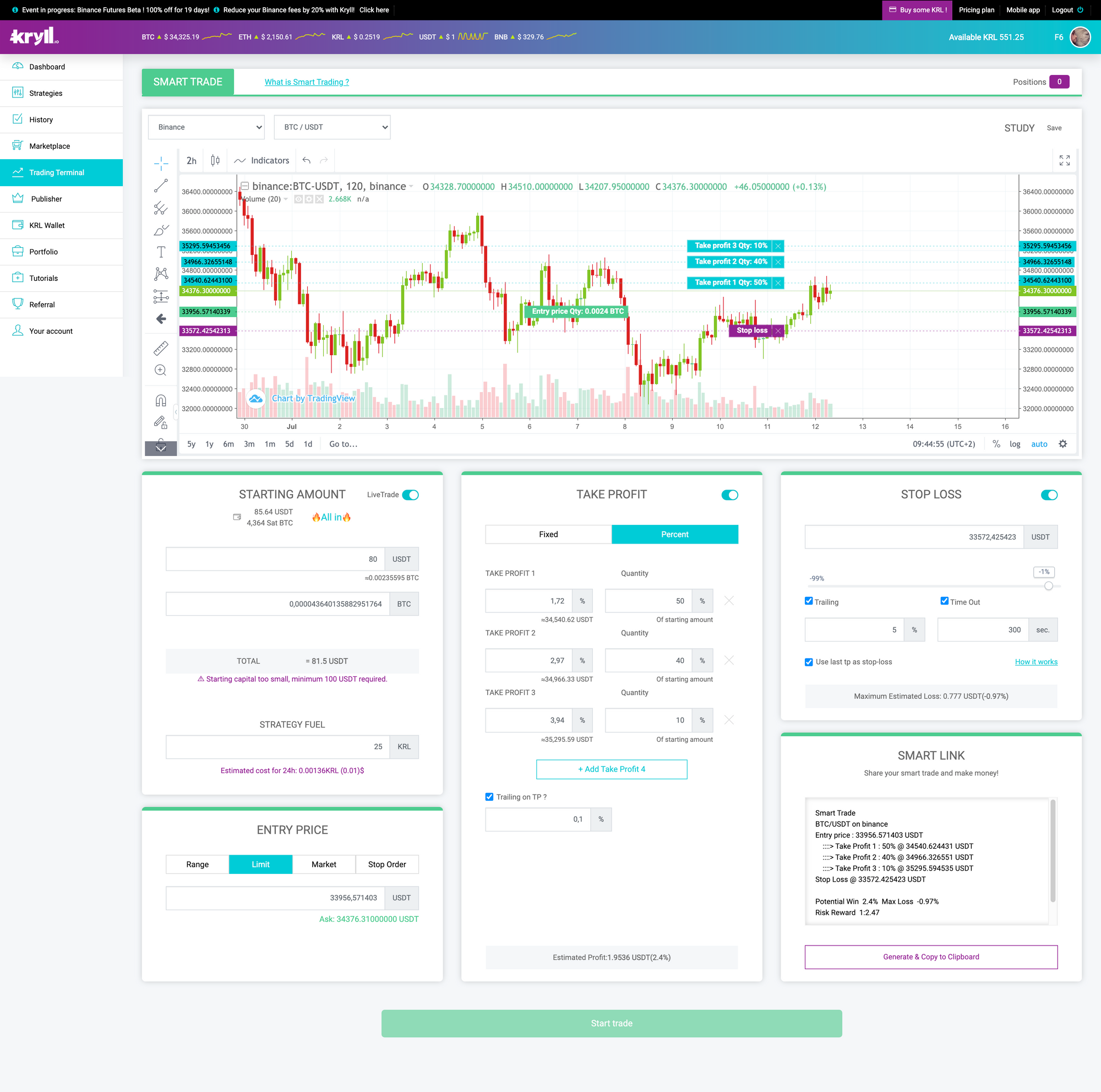Select the Fixed take profit tab
This screenshot has height=1092, width=1101.
pos(548,535)
